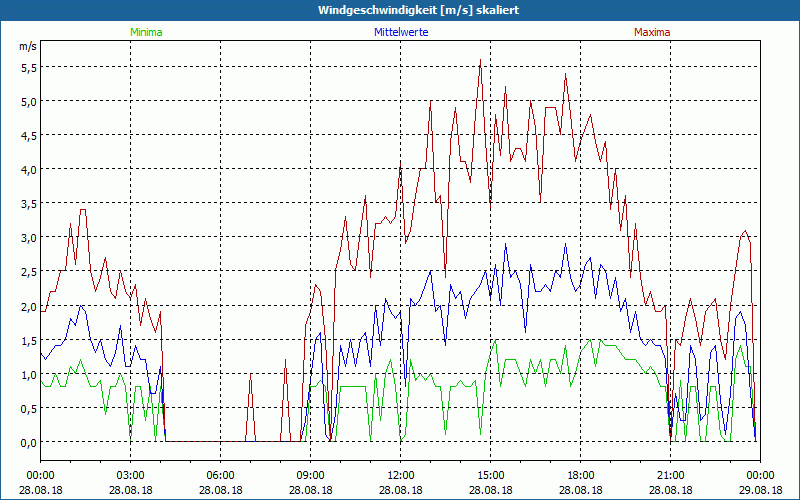The height and width of the screenshot is (500, 800).
Task: Click the 5,0 y-axis value
Action: pyautogui.click(x=29, y=102)
